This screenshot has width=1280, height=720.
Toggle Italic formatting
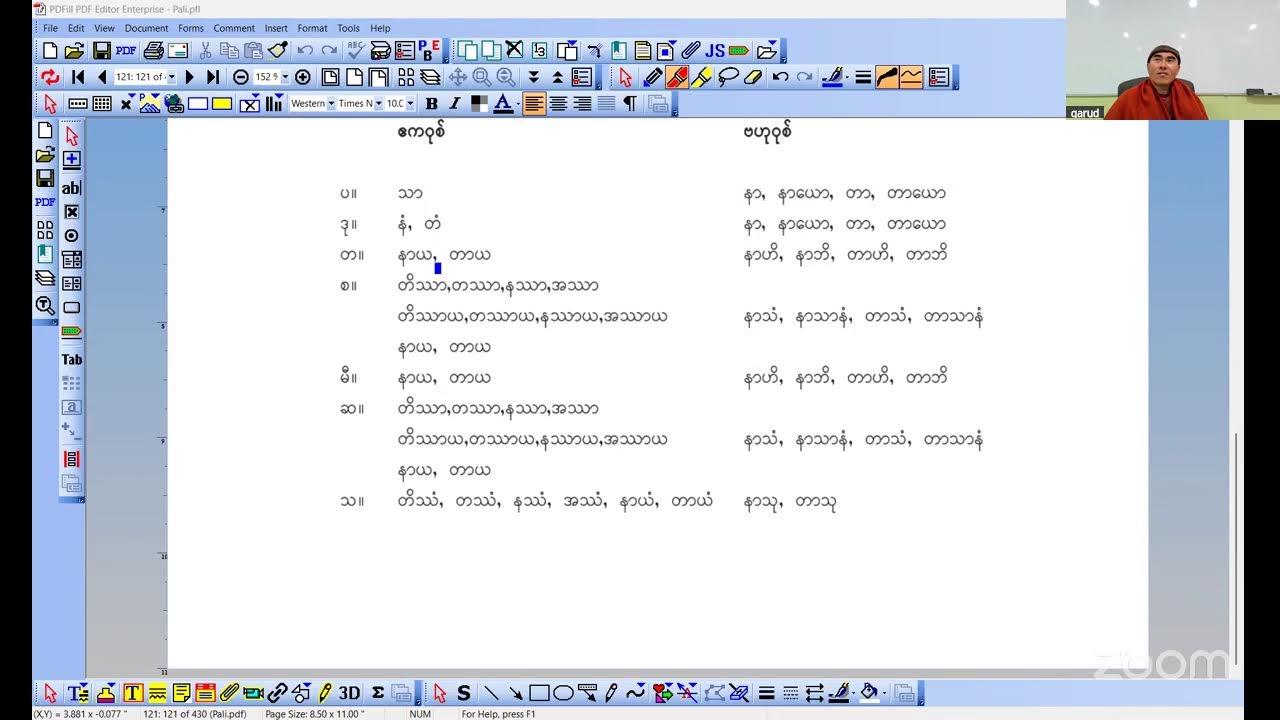tap(455, 103)
